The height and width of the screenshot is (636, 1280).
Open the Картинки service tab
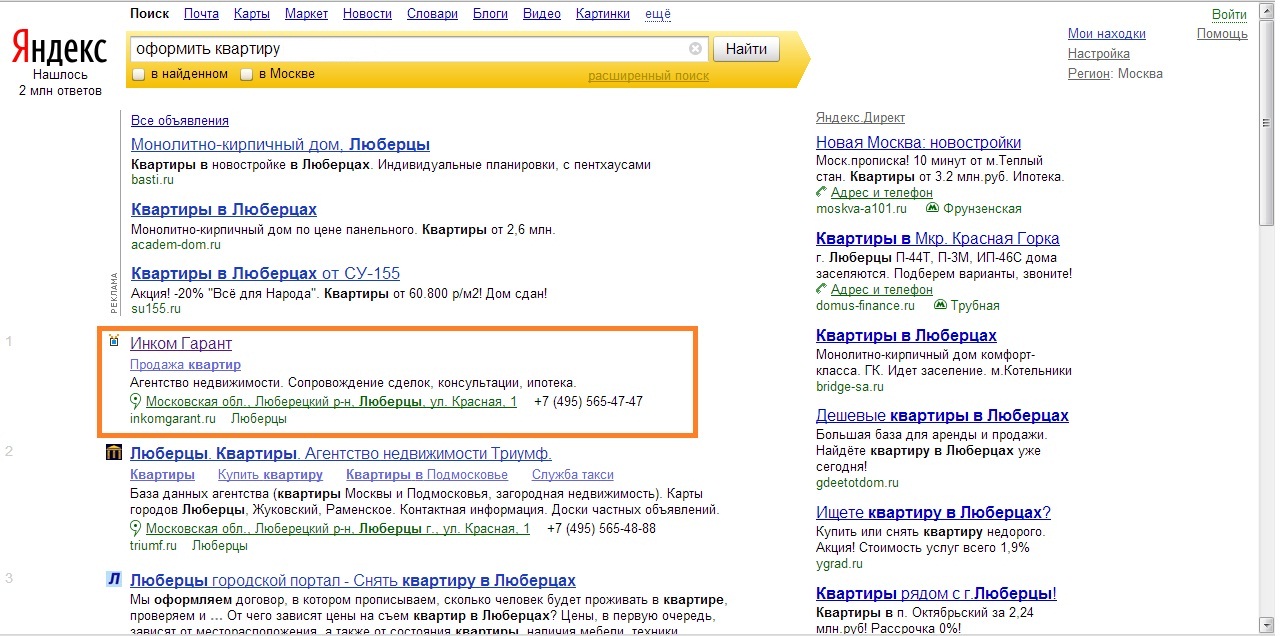603,14
